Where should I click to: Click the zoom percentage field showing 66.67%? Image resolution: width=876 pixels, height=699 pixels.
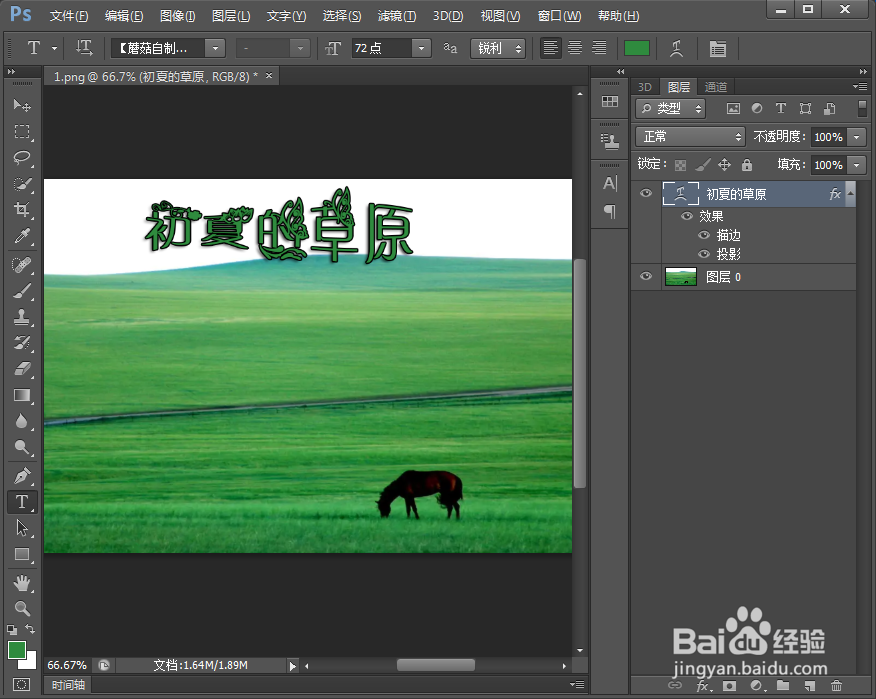coord(67,664)
